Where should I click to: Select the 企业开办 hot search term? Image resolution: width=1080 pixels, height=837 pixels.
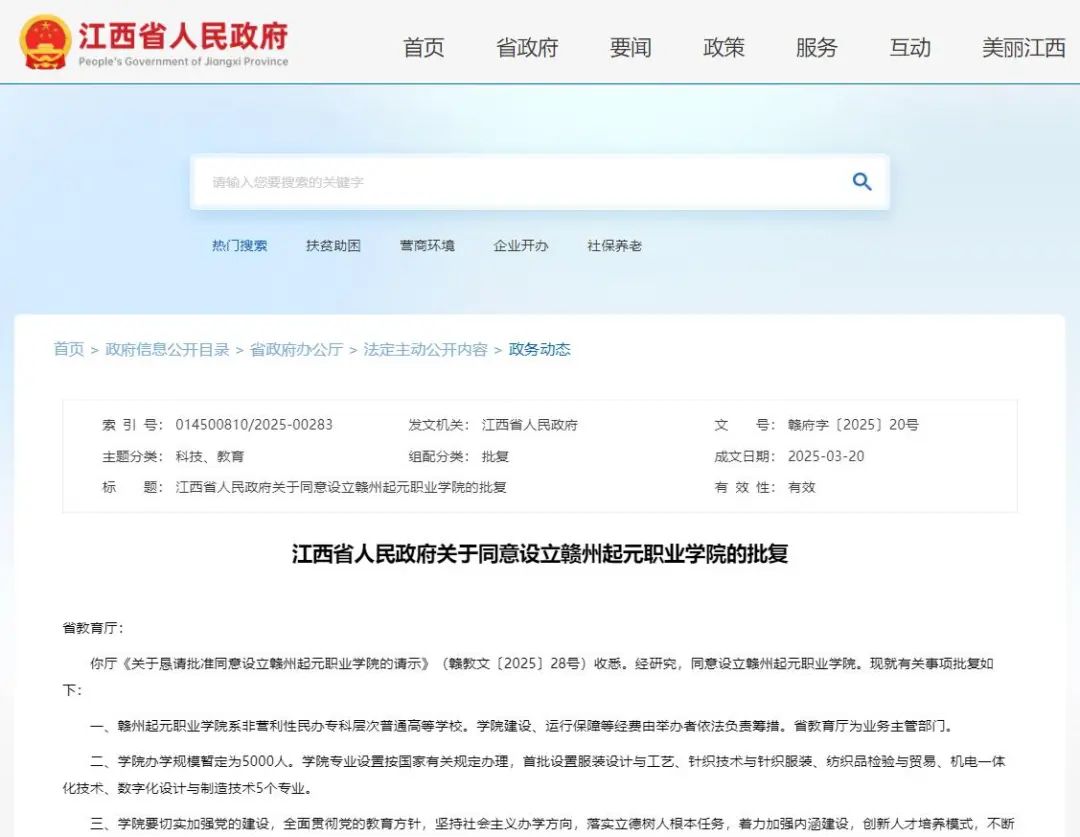point(520,246)
